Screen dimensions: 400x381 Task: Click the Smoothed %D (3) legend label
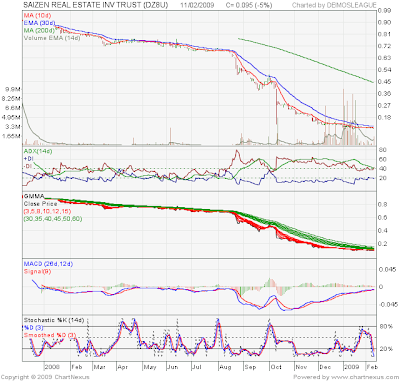50,335
